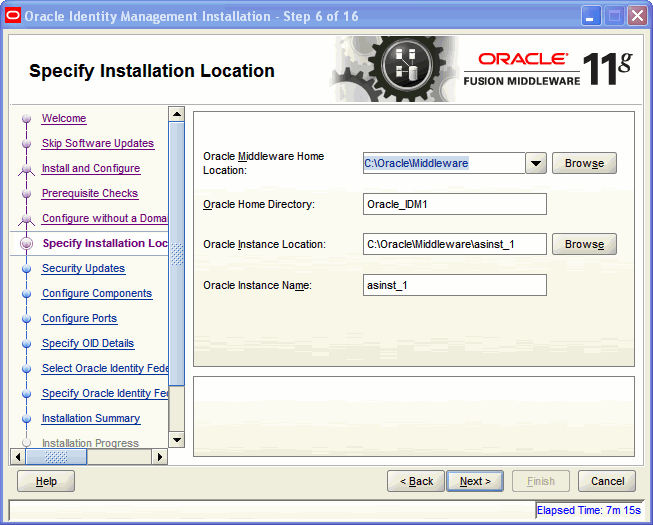This screenshot has width=653, height=525.
Task: Go to Installation Summary step
Action: point(91,418)
